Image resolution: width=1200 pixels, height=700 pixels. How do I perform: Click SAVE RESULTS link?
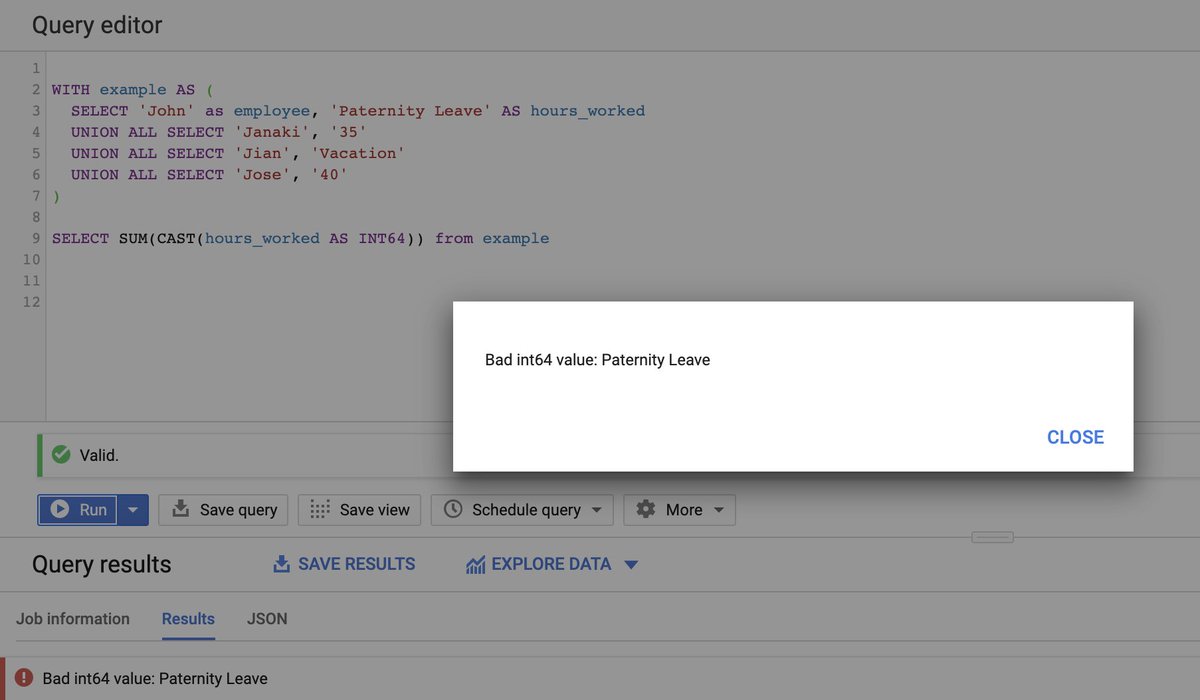tap(344, 564)
